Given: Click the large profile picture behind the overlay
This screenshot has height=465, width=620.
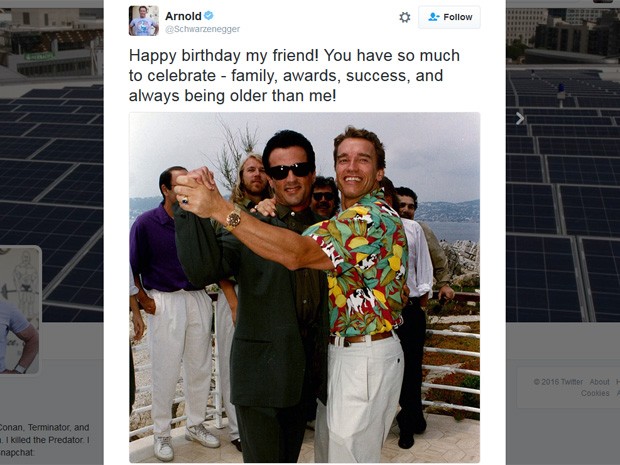Looking at the screenshot, I should click(20, 310).
